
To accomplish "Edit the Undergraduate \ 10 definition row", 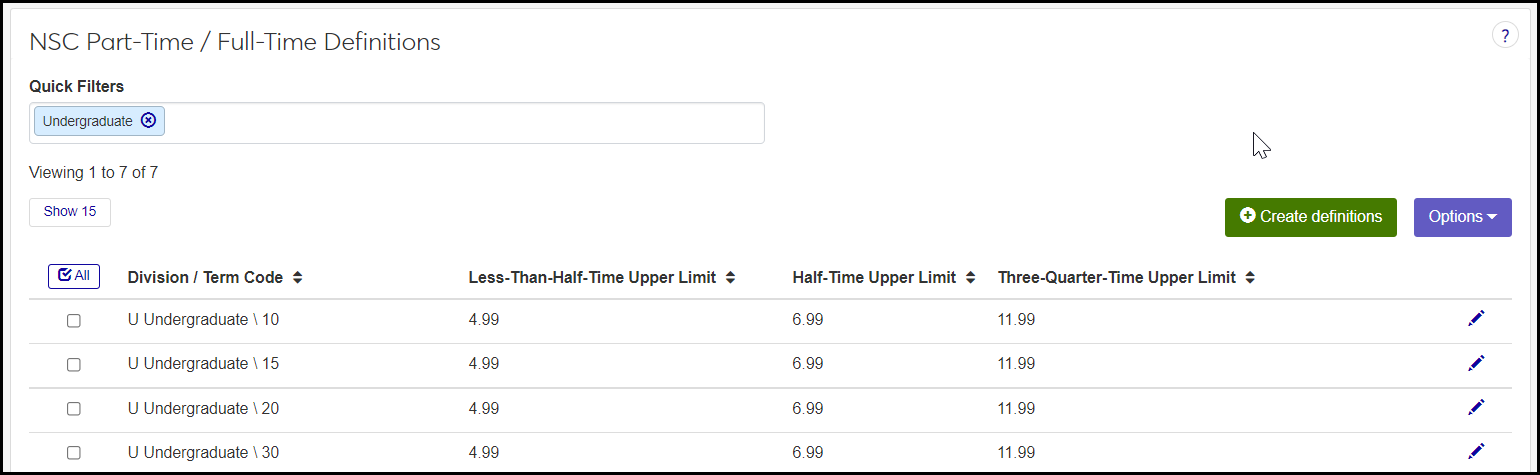I will click(x=1476, y=318).
